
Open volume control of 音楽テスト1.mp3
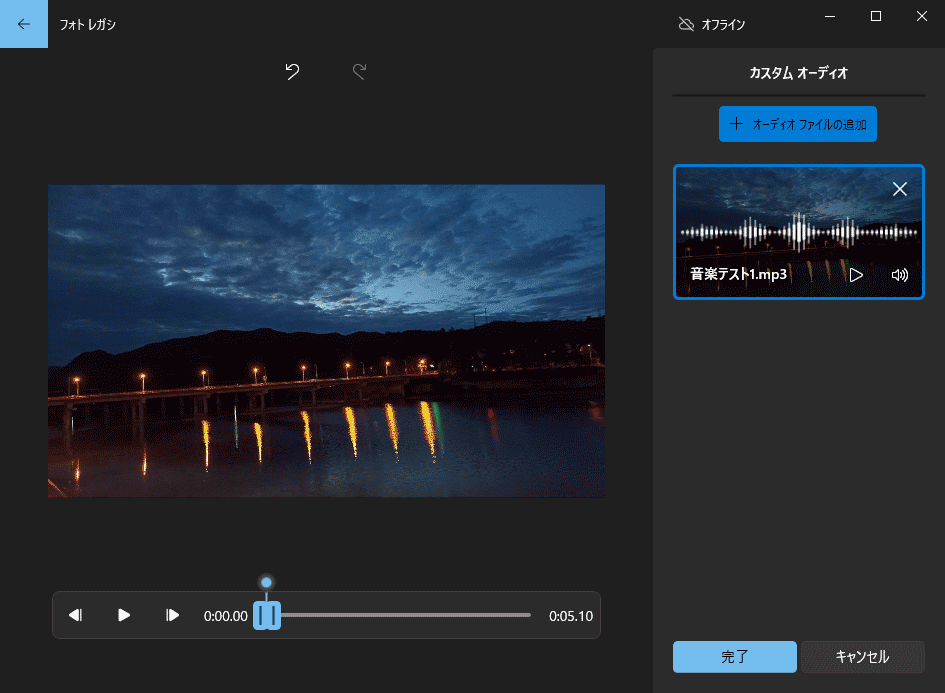click(x=899, y=275)
